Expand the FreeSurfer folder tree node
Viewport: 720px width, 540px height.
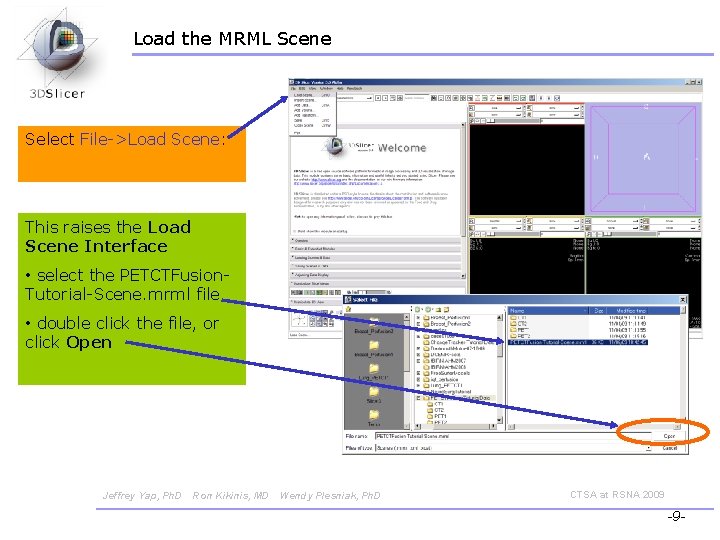418,373
